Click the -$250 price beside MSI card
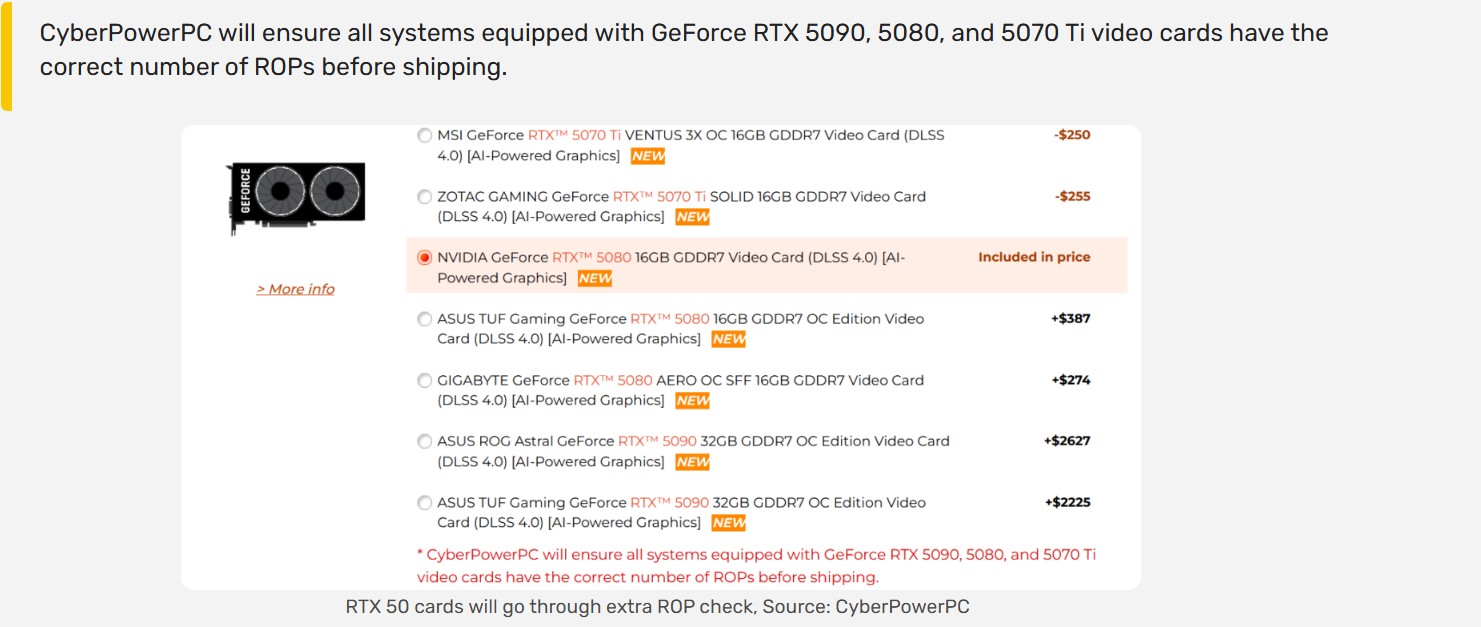Image resolution: width=1481 pixels, height=627 pixels. [x=1071, y=135]
